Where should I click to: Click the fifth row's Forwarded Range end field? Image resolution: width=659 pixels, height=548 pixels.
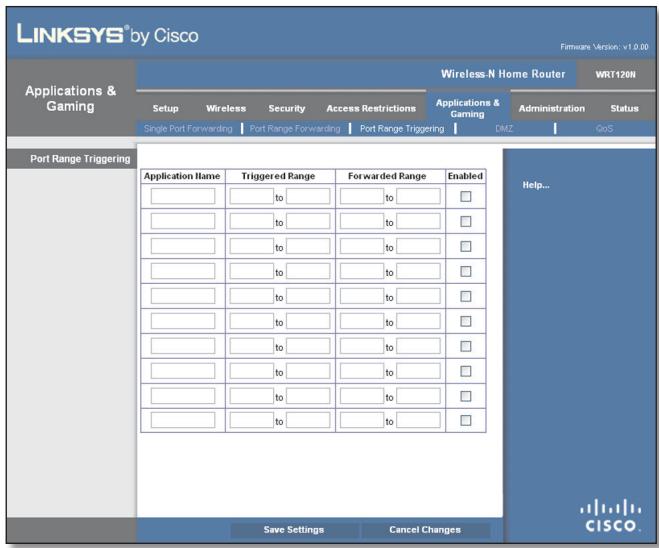[x=419, y=296]
